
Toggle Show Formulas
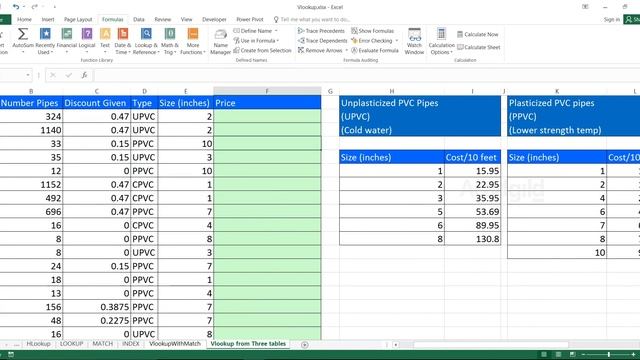pos(373,31)
